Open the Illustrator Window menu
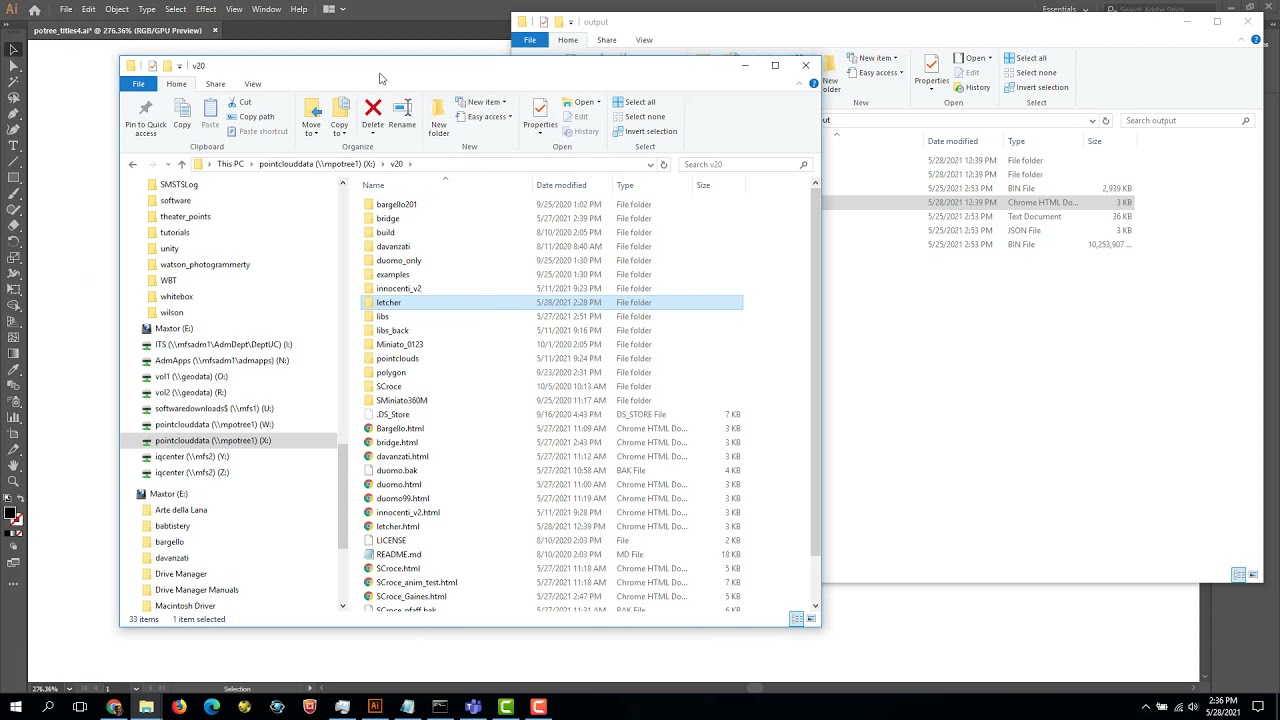The width and height of the screenshot is (1280, 720). [x=266, y=9]
